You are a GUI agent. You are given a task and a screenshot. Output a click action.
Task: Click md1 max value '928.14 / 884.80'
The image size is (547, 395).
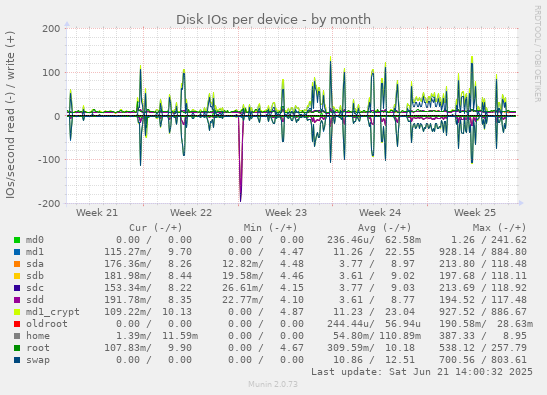(482, 252)
